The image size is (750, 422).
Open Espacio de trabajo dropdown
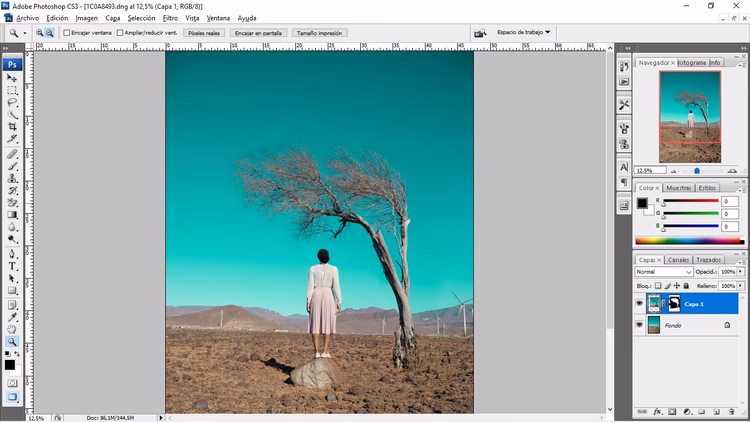pos(524,33)
